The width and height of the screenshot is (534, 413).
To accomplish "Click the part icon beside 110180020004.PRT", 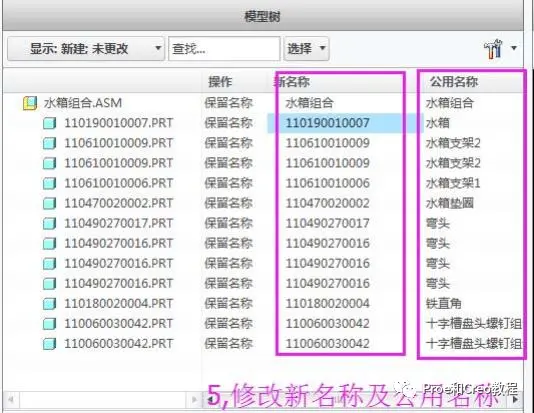I will point(49,304).
